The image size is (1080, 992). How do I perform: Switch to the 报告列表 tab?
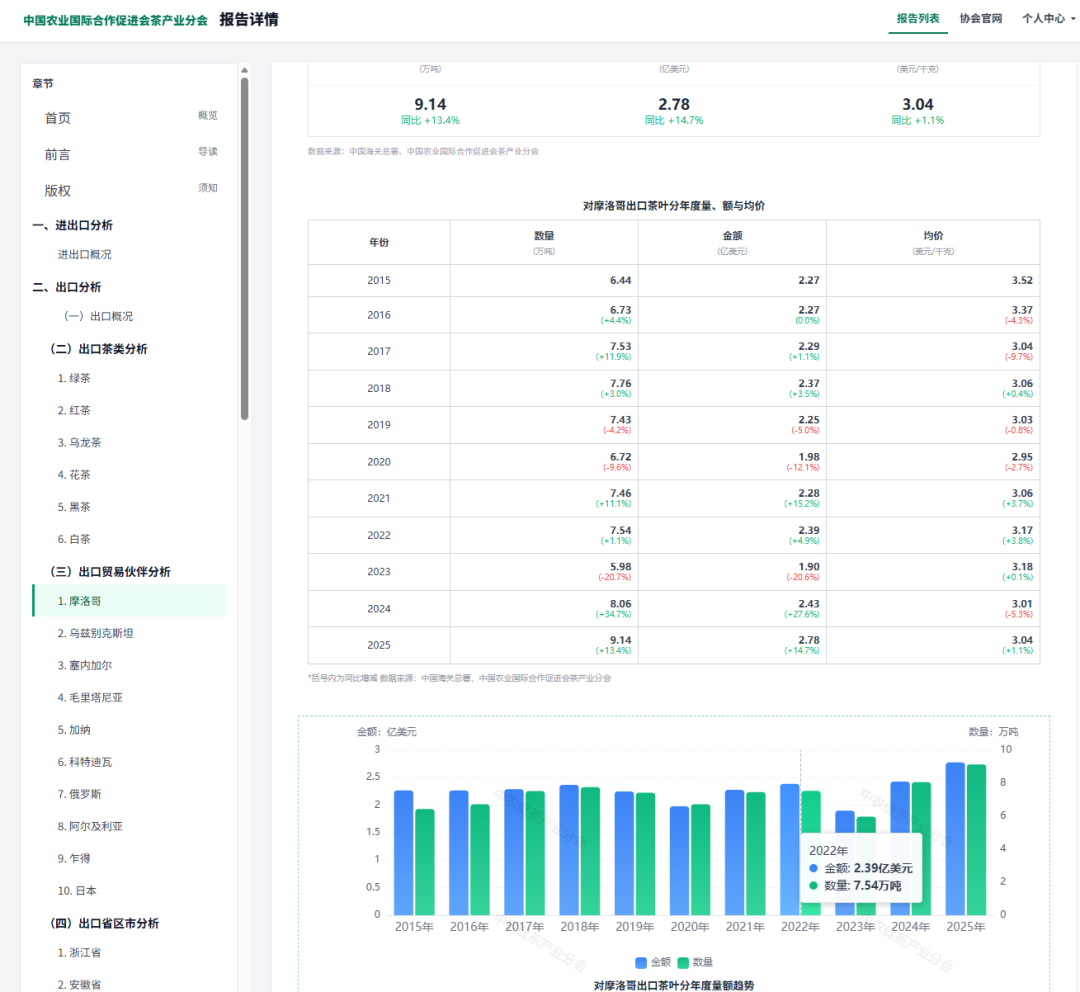[917, 19]
